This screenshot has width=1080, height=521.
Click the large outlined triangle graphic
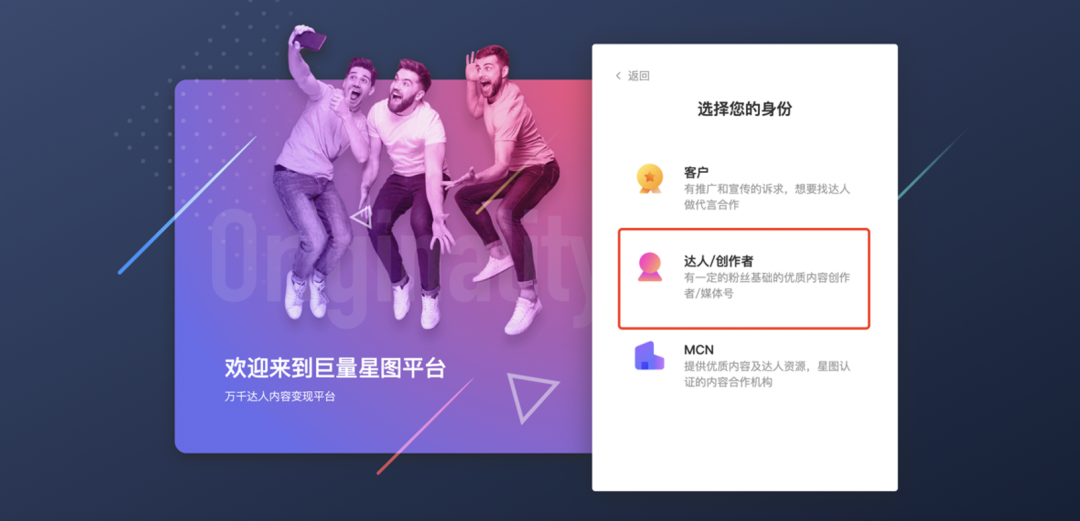(x=529, y=396)
